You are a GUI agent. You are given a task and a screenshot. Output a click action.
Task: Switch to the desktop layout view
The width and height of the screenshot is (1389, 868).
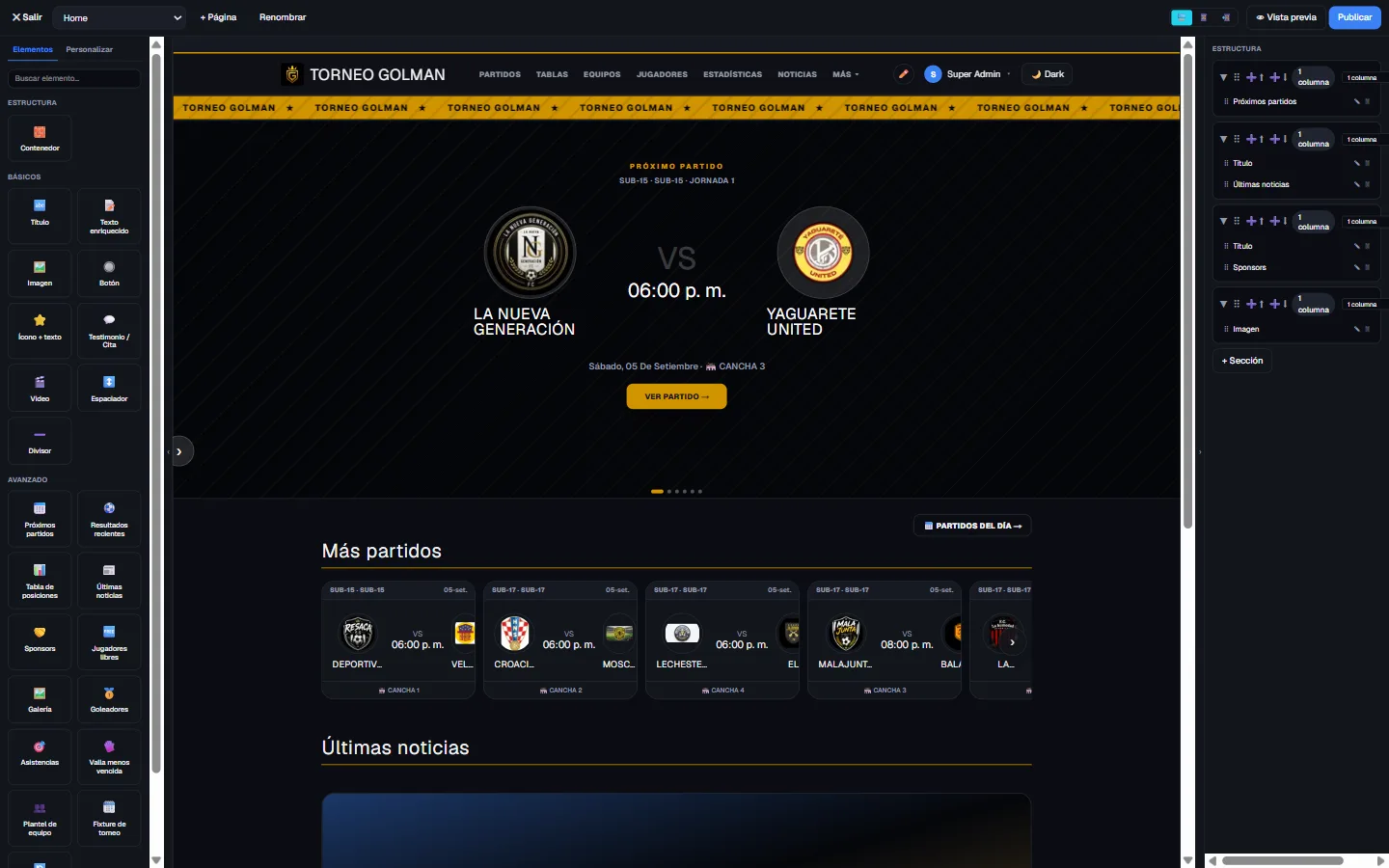click(x=1182, y=17)
